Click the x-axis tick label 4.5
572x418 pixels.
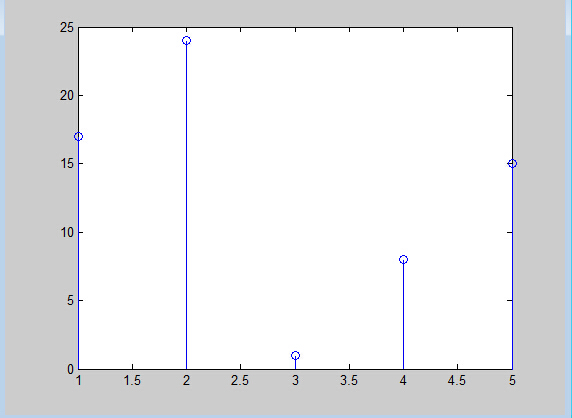pos(457,381)
